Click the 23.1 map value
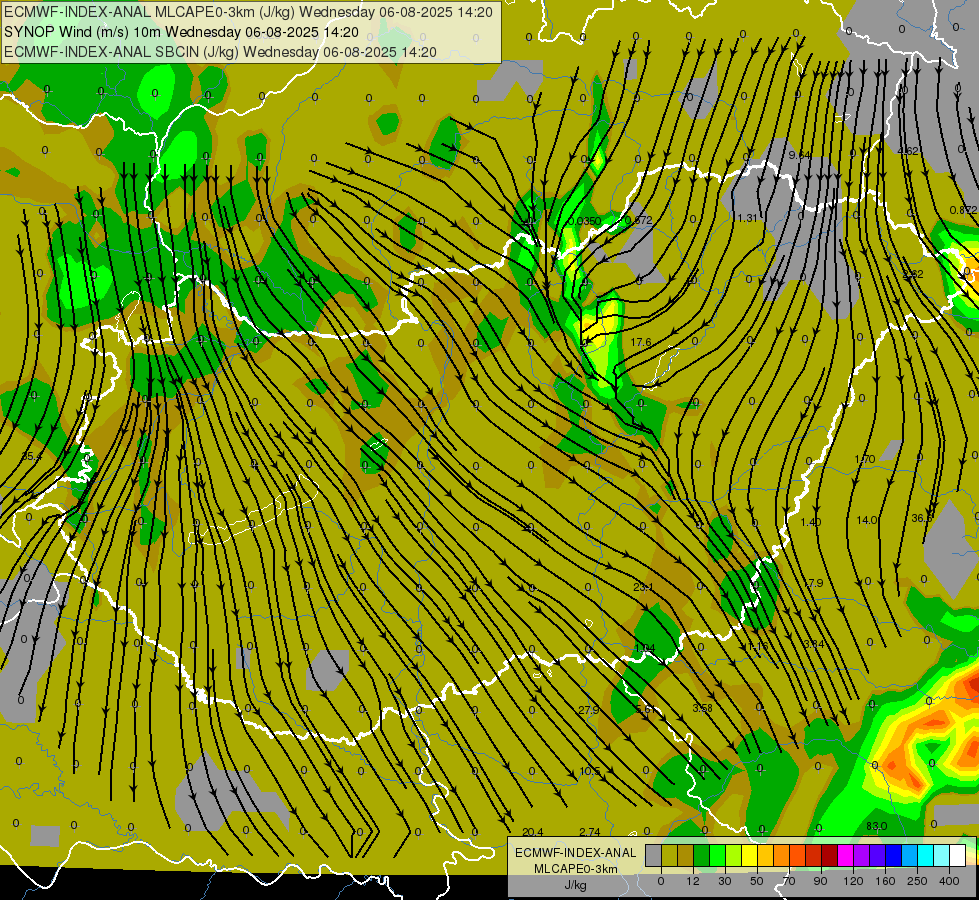This screenshot has width=979, height=900. [643, 587]
